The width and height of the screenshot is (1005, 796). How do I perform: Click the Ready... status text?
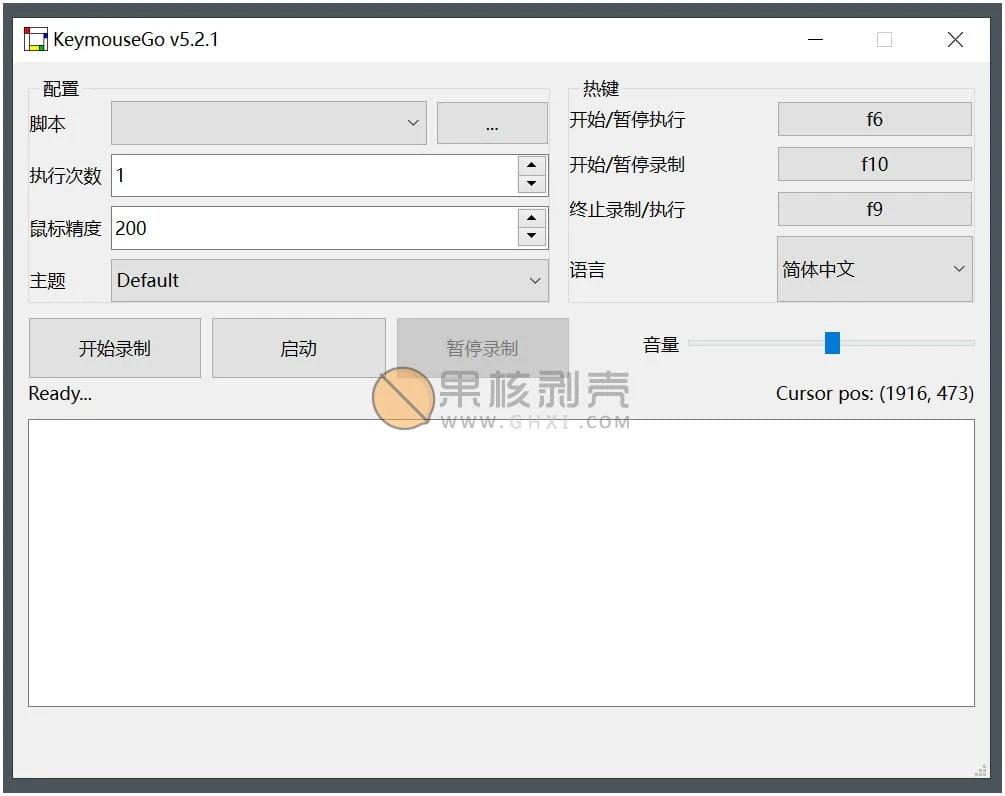click(x=59, y=393)
